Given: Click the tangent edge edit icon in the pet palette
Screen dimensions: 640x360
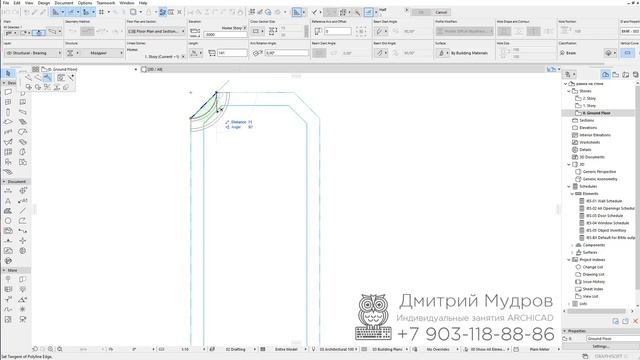Looking at the screenshot, I should pos(47,78).
